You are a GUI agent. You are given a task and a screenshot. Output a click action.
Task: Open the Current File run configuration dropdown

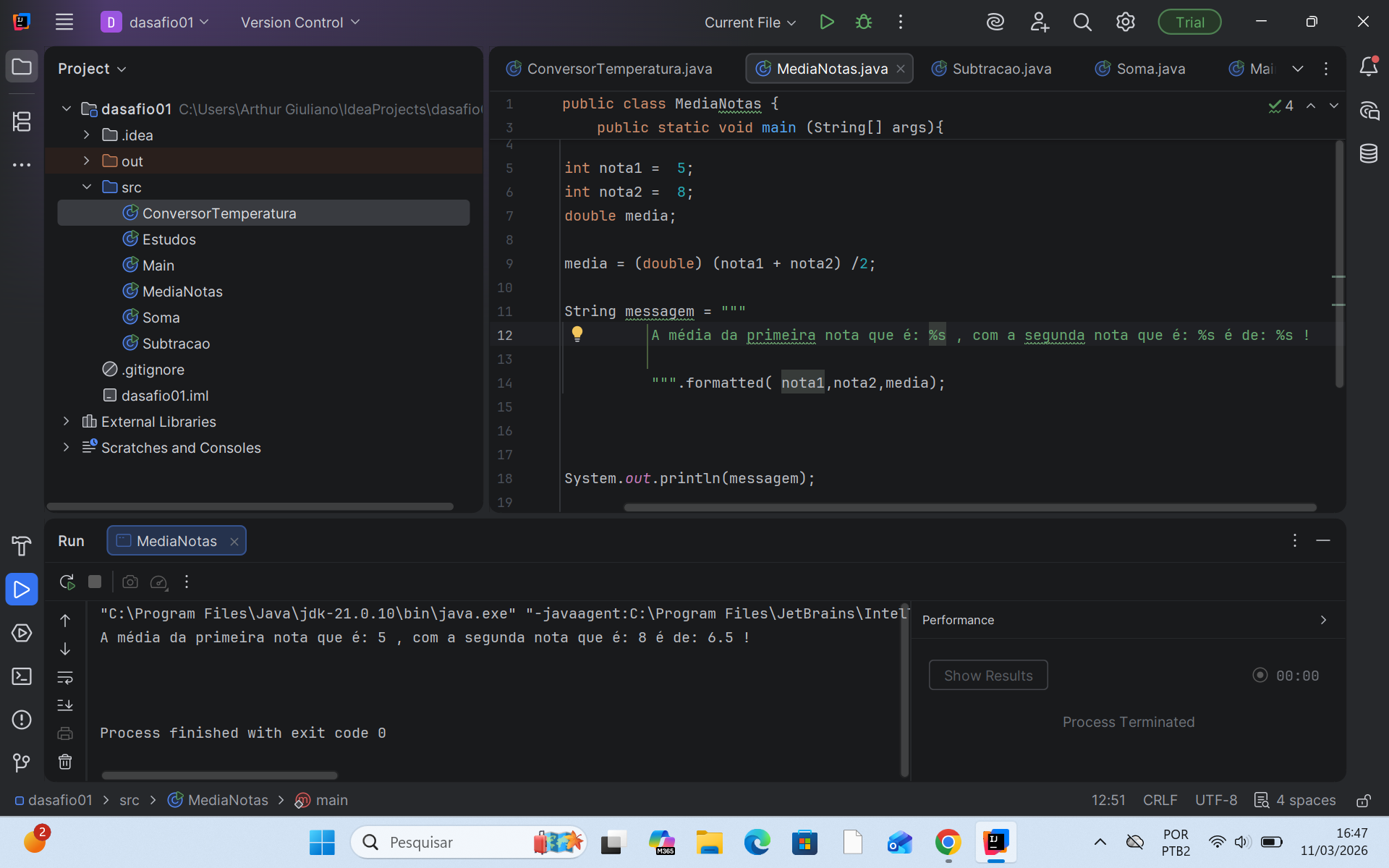(750, 22)
